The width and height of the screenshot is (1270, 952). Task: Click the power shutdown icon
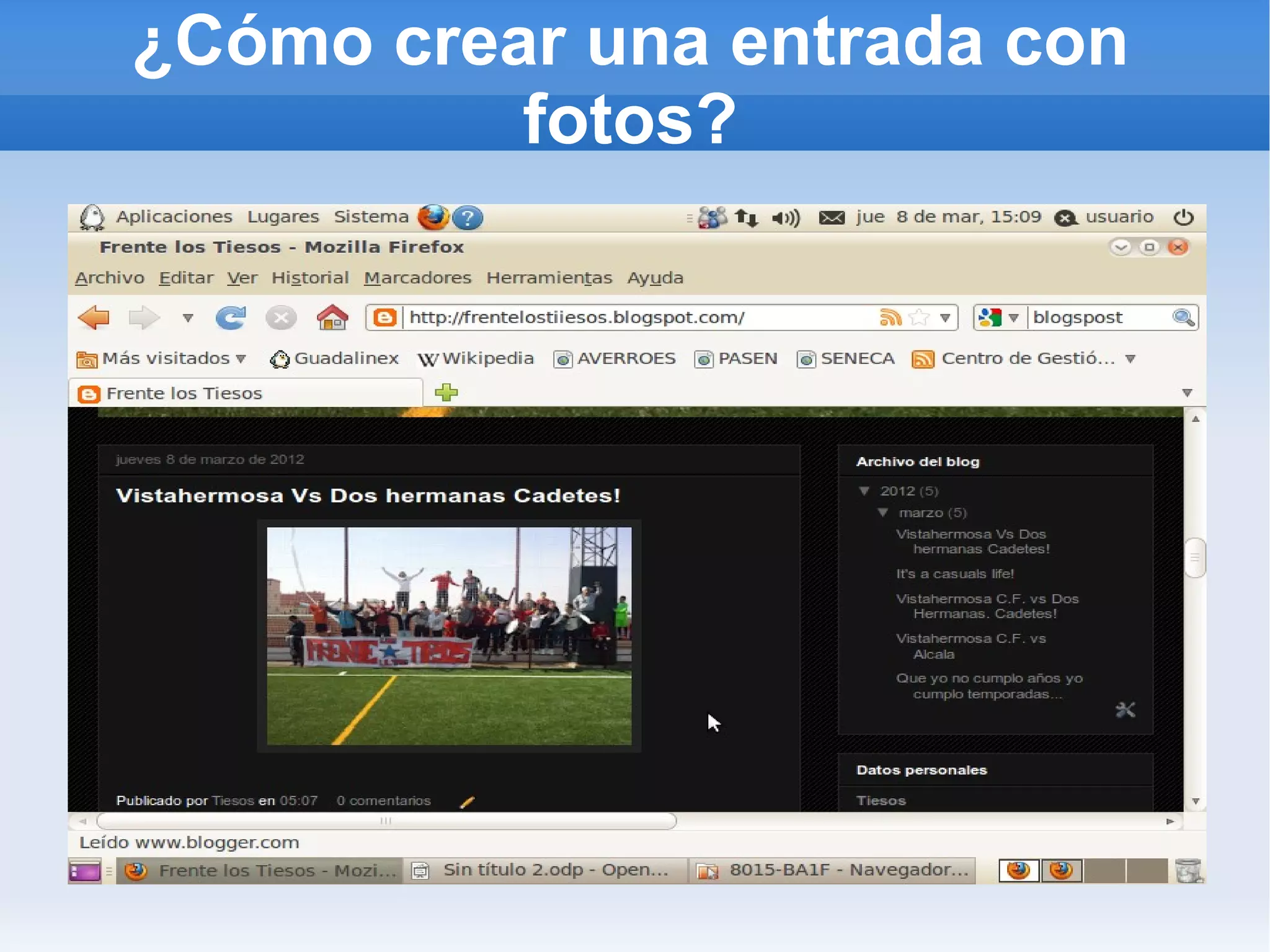tap(1183, 217)
